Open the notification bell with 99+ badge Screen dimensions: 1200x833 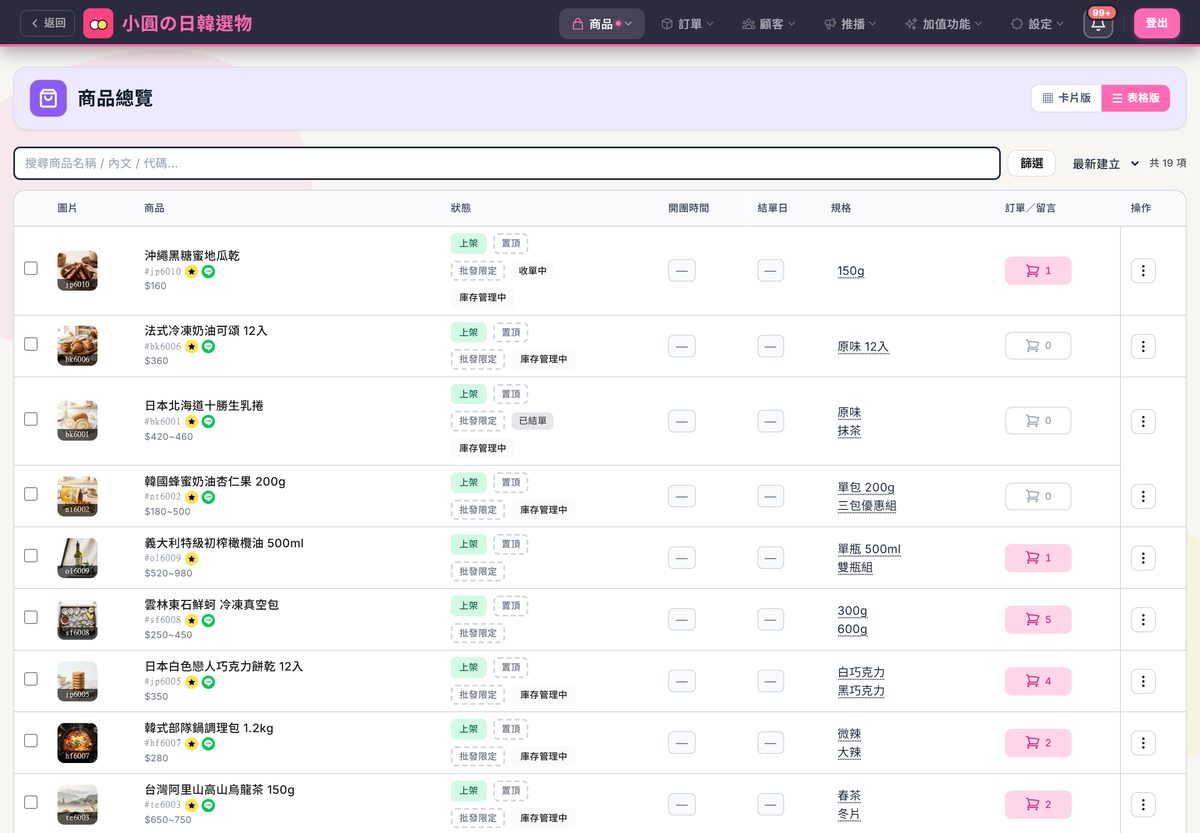[1098, 23]
